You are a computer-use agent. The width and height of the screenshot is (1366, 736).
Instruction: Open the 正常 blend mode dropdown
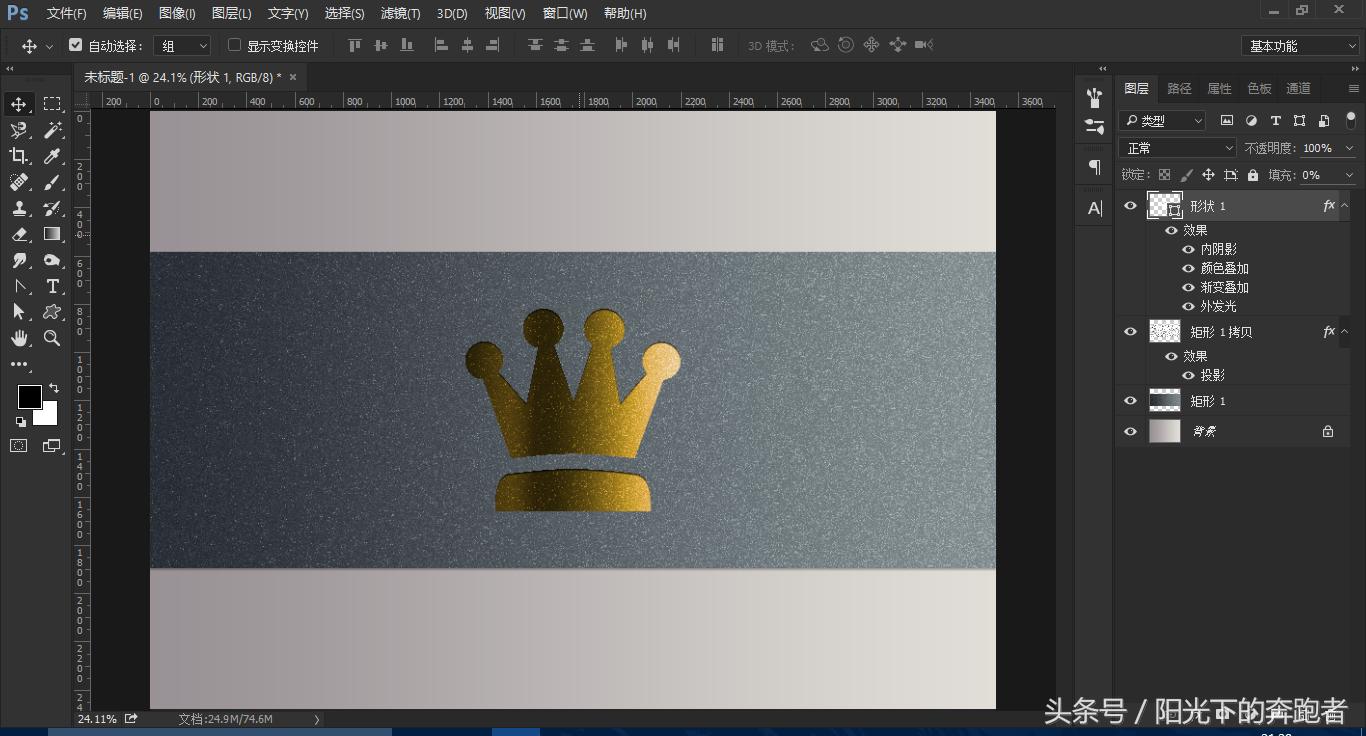1178,148
